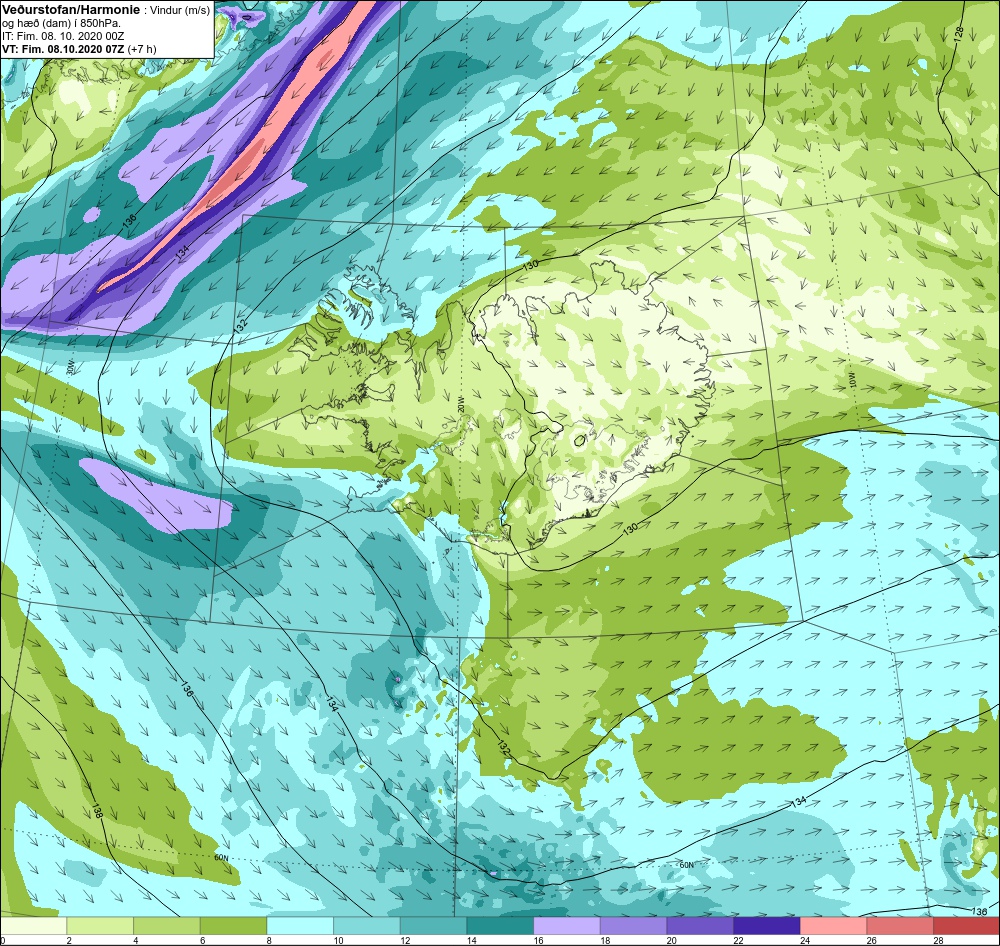Click the '128' contour label
The height and width of the screenshot is (946, 1000).
tap(959, 35)
